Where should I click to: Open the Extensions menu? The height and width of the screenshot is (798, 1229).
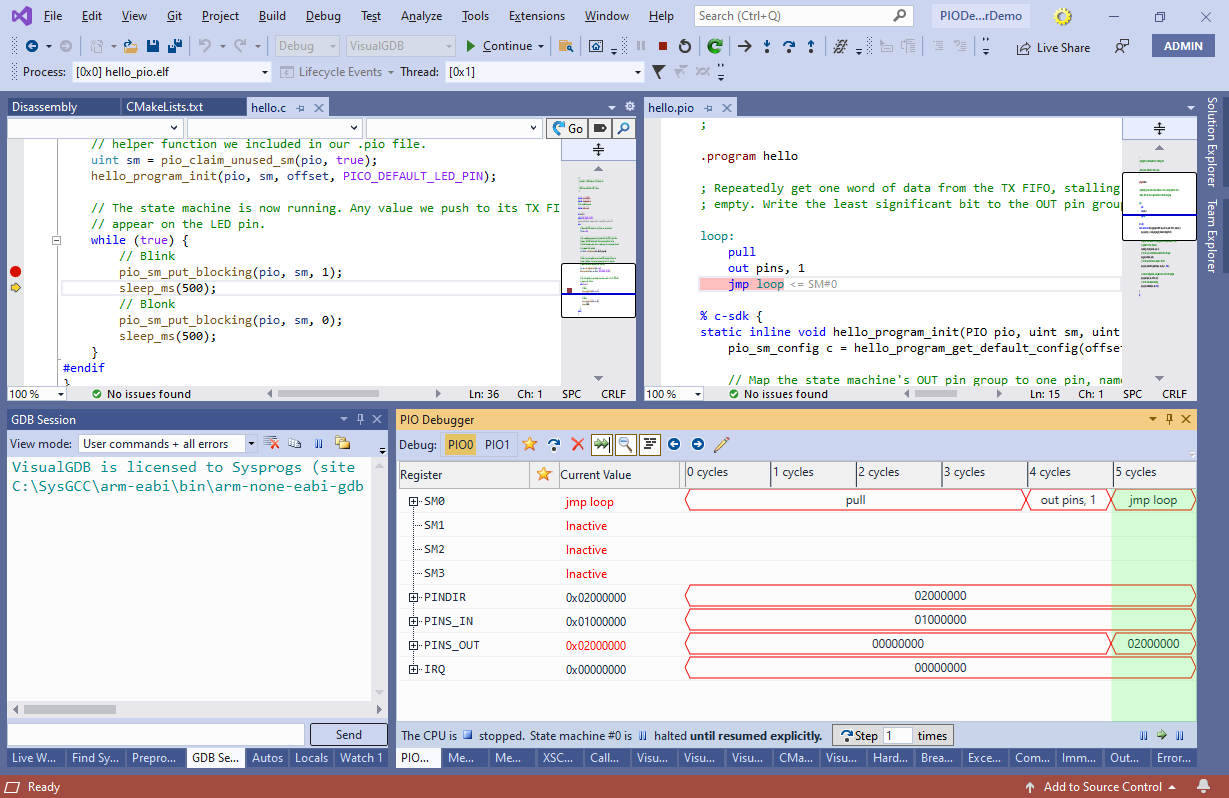pos(536,16)
